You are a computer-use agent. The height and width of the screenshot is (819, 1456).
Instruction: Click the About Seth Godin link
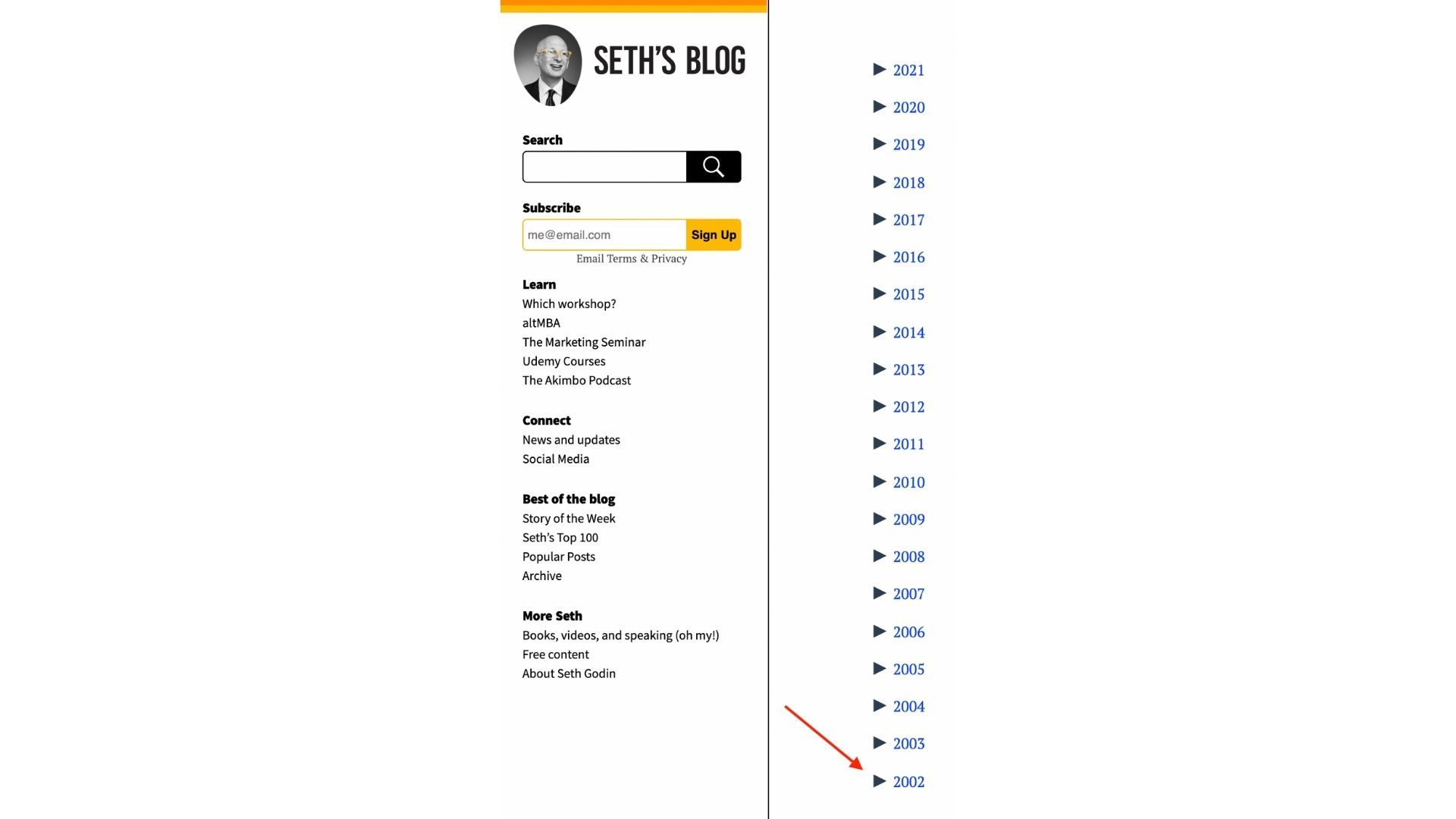click(568, 673)
